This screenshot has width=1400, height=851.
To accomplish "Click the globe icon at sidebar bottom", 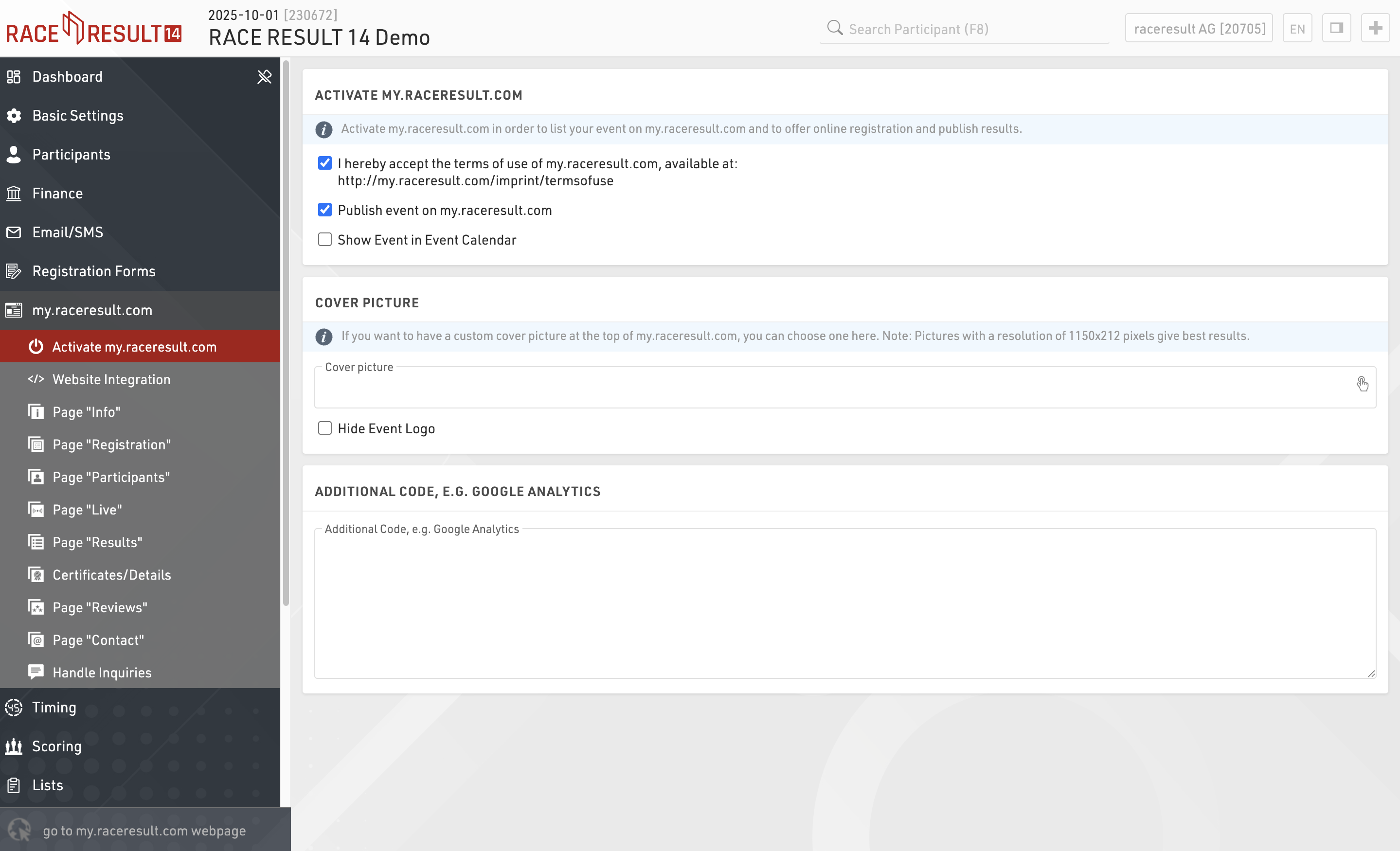I will (20, 830).
